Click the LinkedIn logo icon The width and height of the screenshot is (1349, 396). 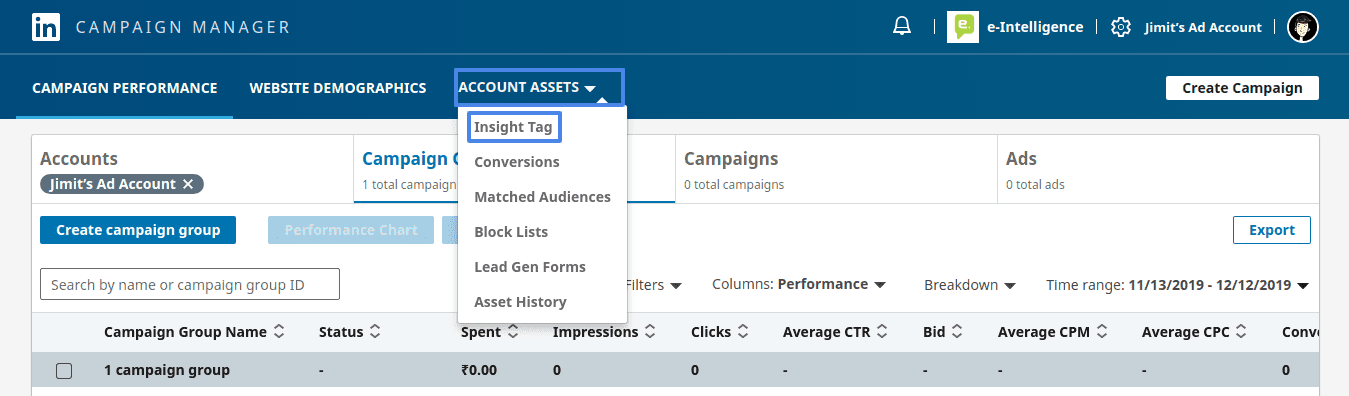click(x=45, y=27)
